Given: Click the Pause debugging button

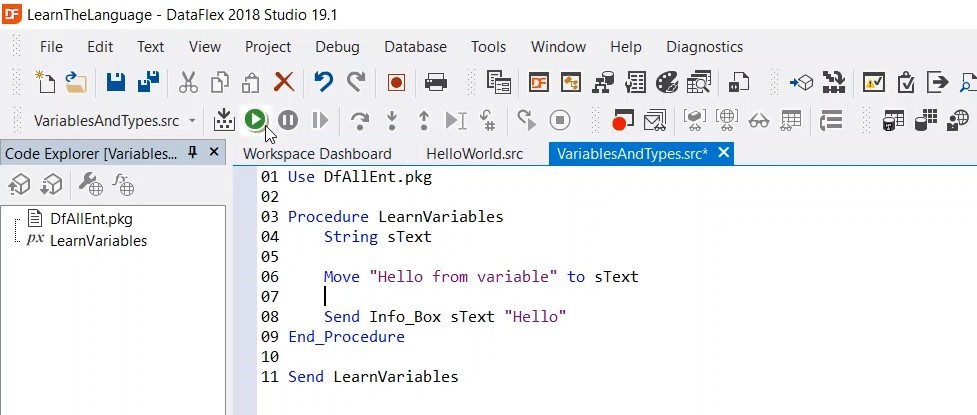Looking at the screenshot, I should click(x=288, y=120).
